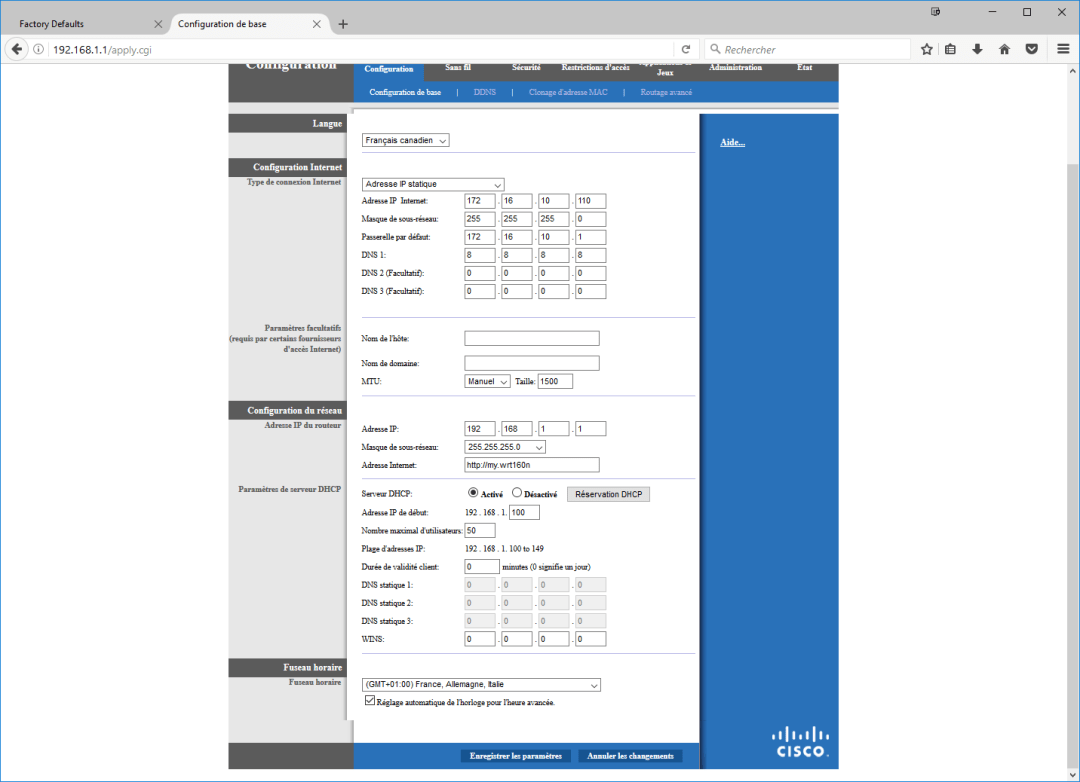1080x782 pixels.
Task: Open the Pocket icon in toolbar
Action: (1031, 49)
